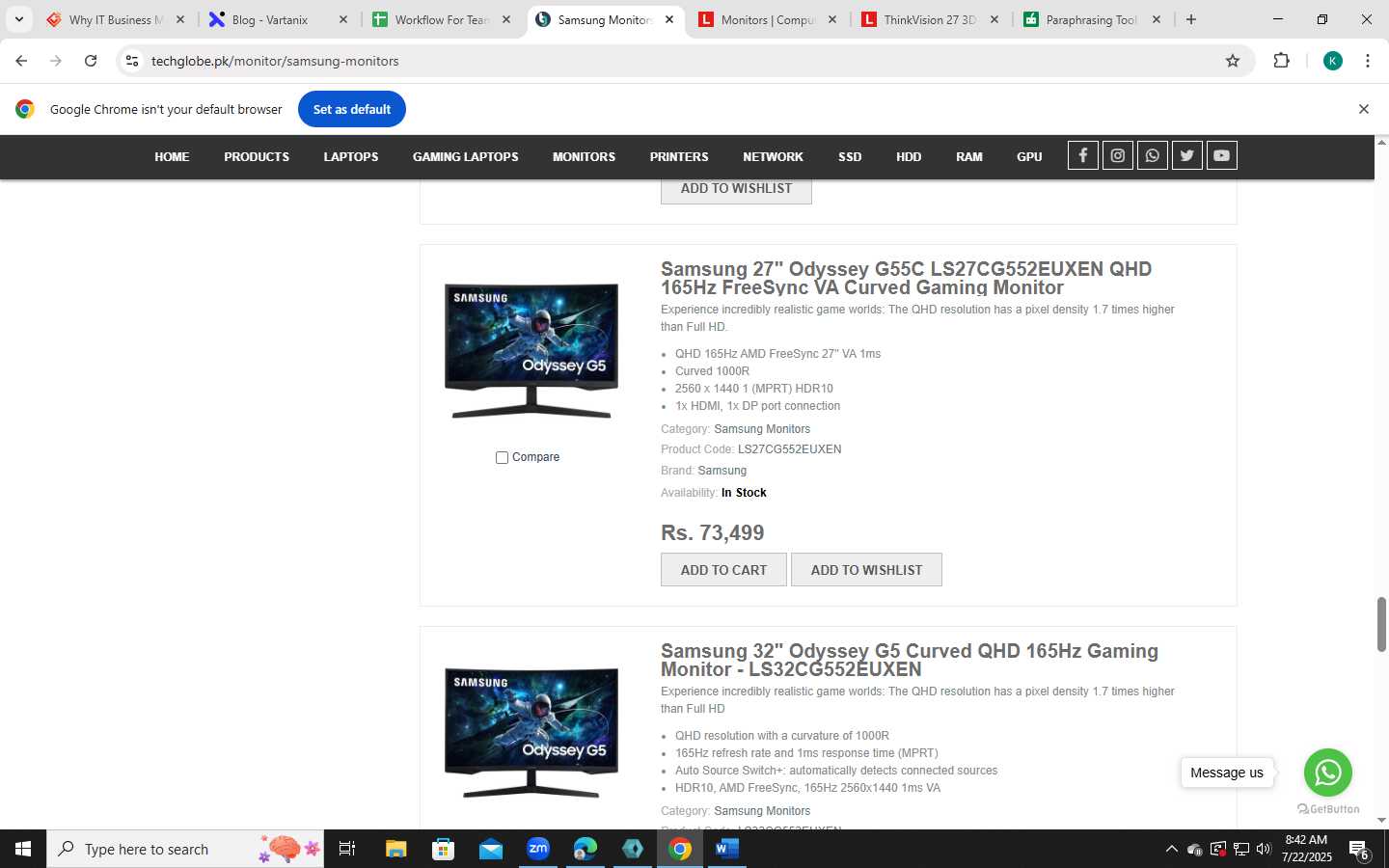Viewport: 1389px width, 868px height.
Task: Open the PRODUCTS menu
Action: 257,156
